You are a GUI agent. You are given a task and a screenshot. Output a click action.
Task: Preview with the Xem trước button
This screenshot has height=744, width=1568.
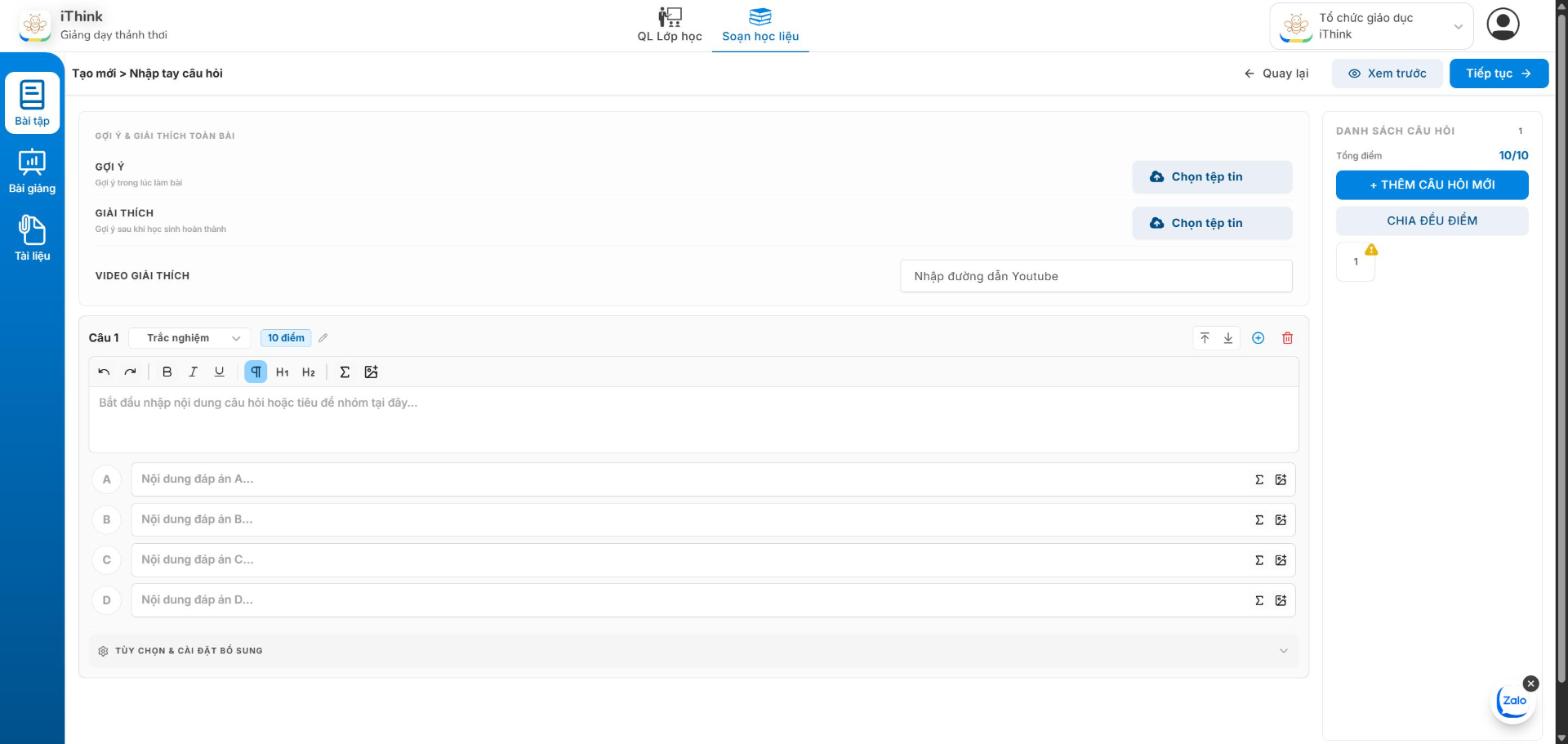click(1387, 73)
